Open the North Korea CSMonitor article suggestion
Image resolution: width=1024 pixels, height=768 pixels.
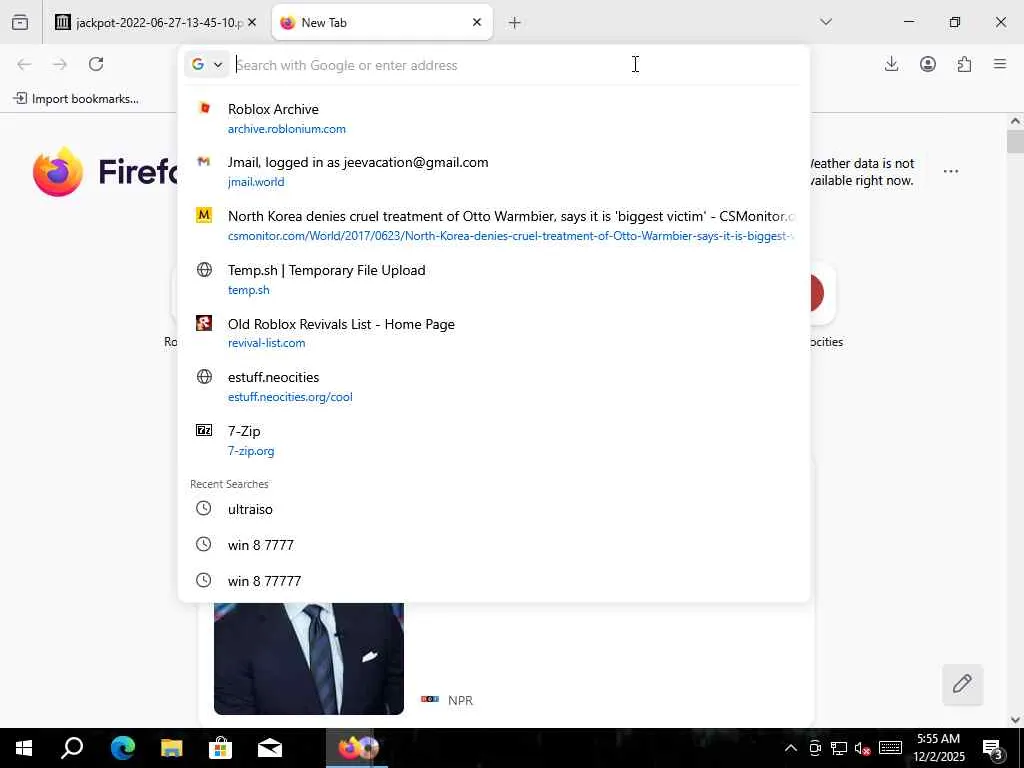(494, 225)
